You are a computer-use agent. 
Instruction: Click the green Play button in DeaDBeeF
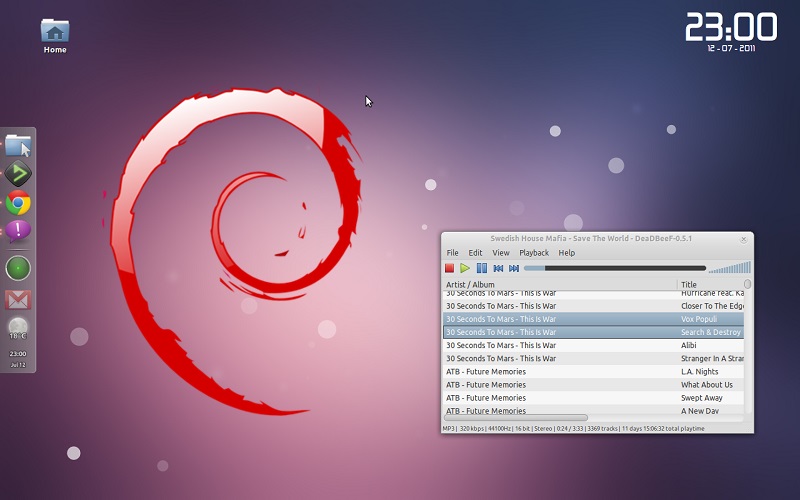coord(465,268)
